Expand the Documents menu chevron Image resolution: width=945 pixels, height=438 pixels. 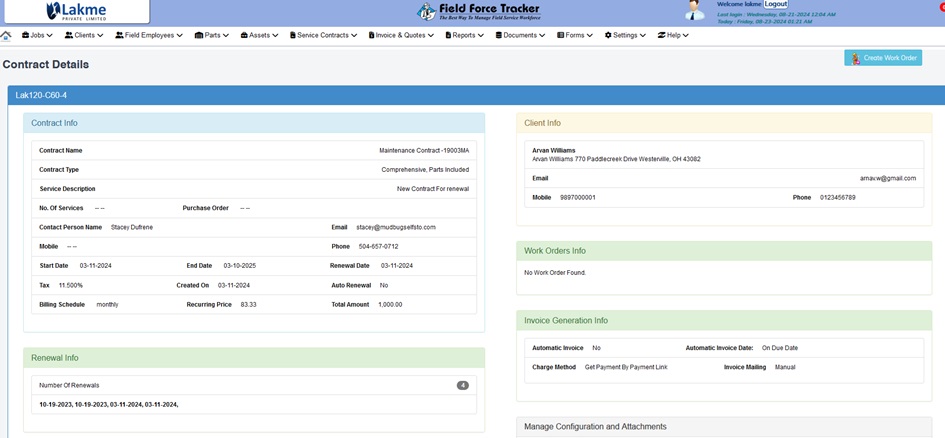(x=542, y=36)
